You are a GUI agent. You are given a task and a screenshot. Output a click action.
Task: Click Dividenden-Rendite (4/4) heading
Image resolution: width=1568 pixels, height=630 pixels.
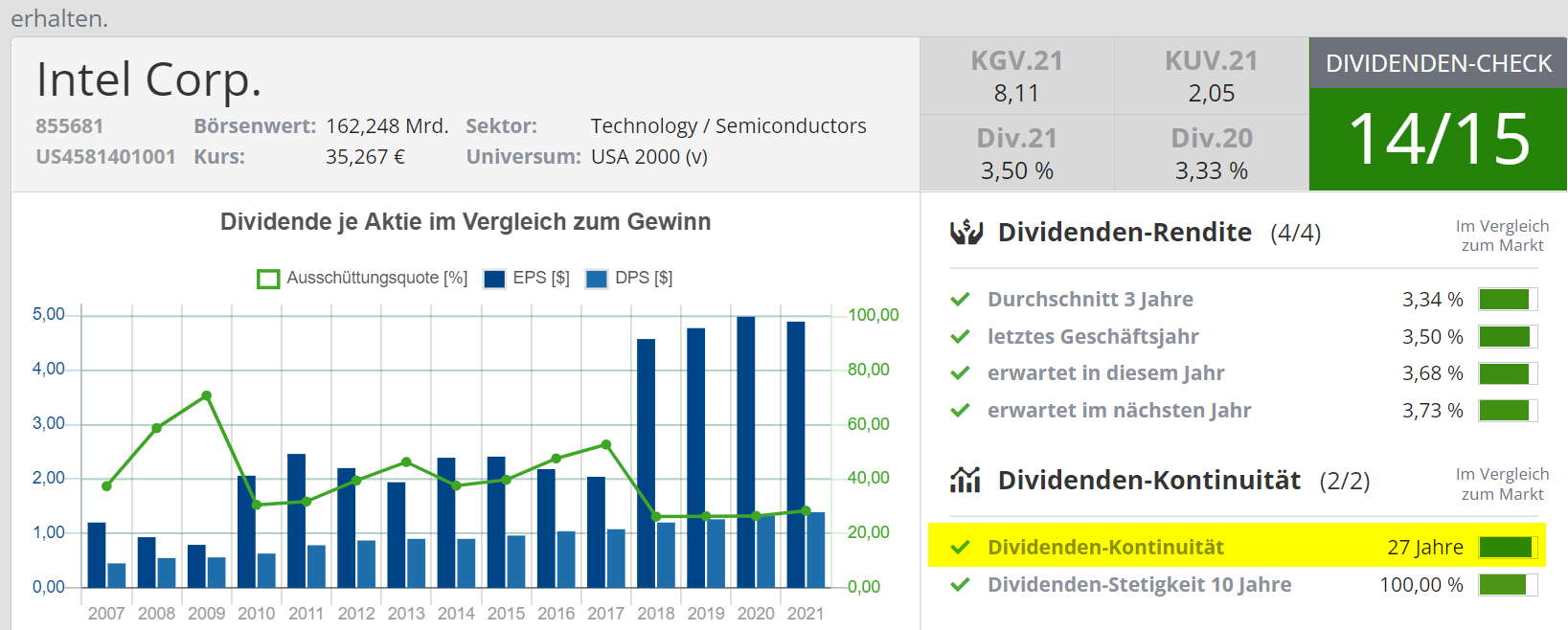pyautogui.click(x=1159, y=233)
